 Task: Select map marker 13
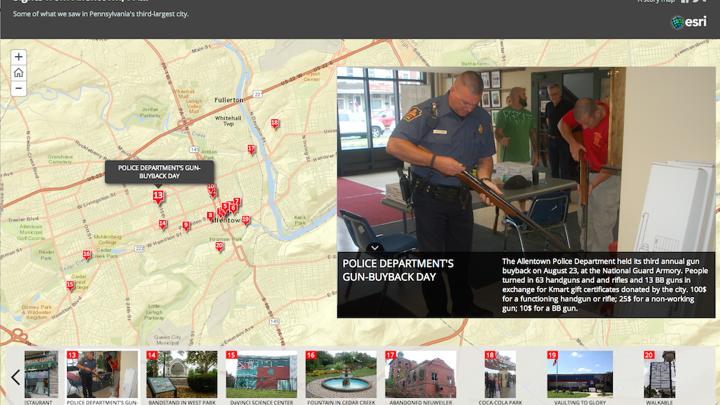(158, 197)
